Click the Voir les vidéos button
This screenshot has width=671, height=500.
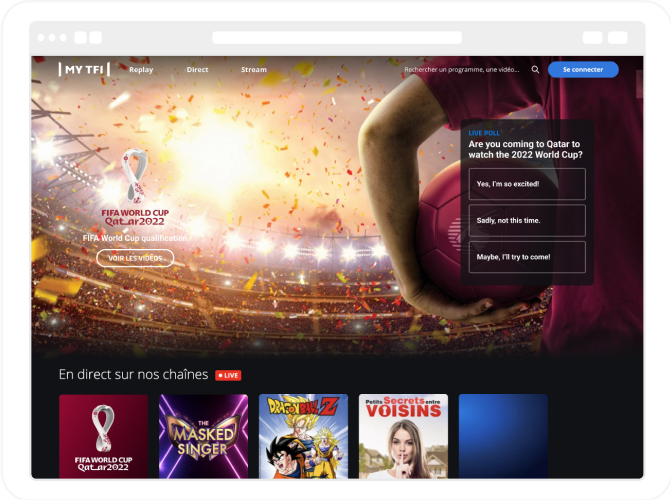tap(135, 258)
